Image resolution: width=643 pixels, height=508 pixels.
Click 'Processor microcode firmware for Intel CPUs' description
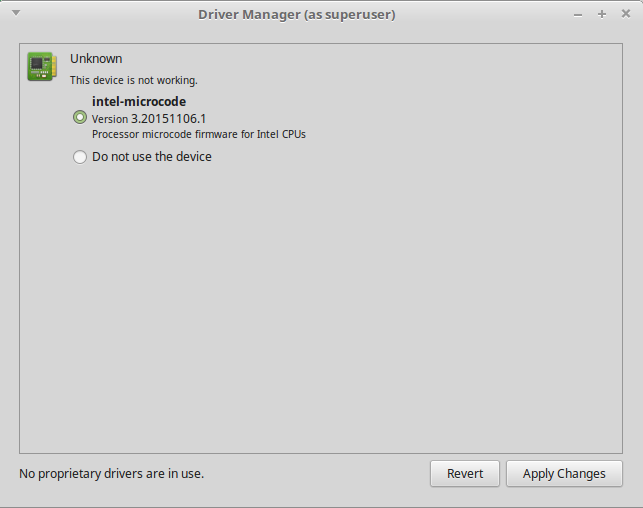tap(199, 134)
